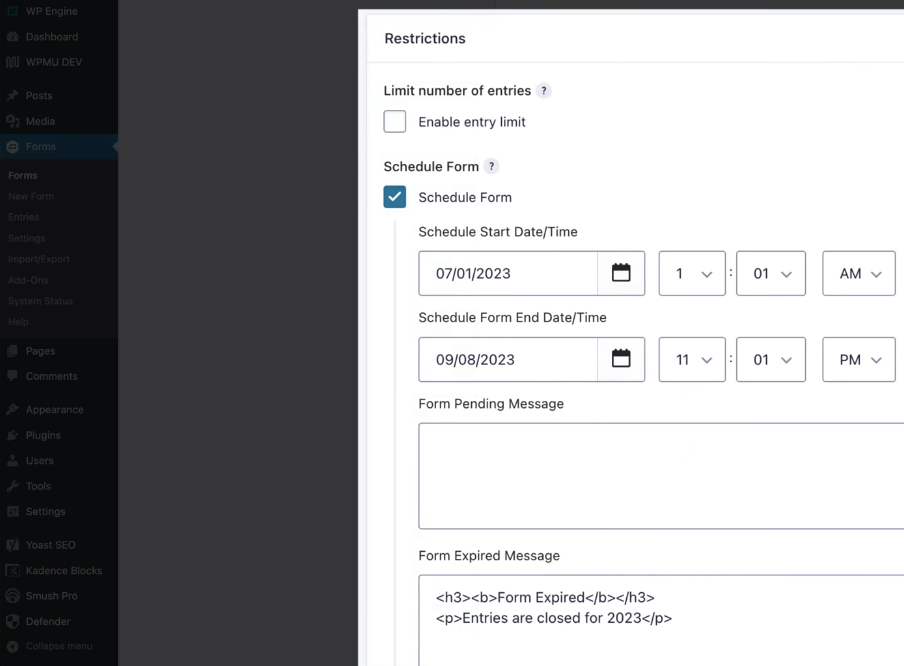Open the start date calendar picker icon

(x=621, y=273)
